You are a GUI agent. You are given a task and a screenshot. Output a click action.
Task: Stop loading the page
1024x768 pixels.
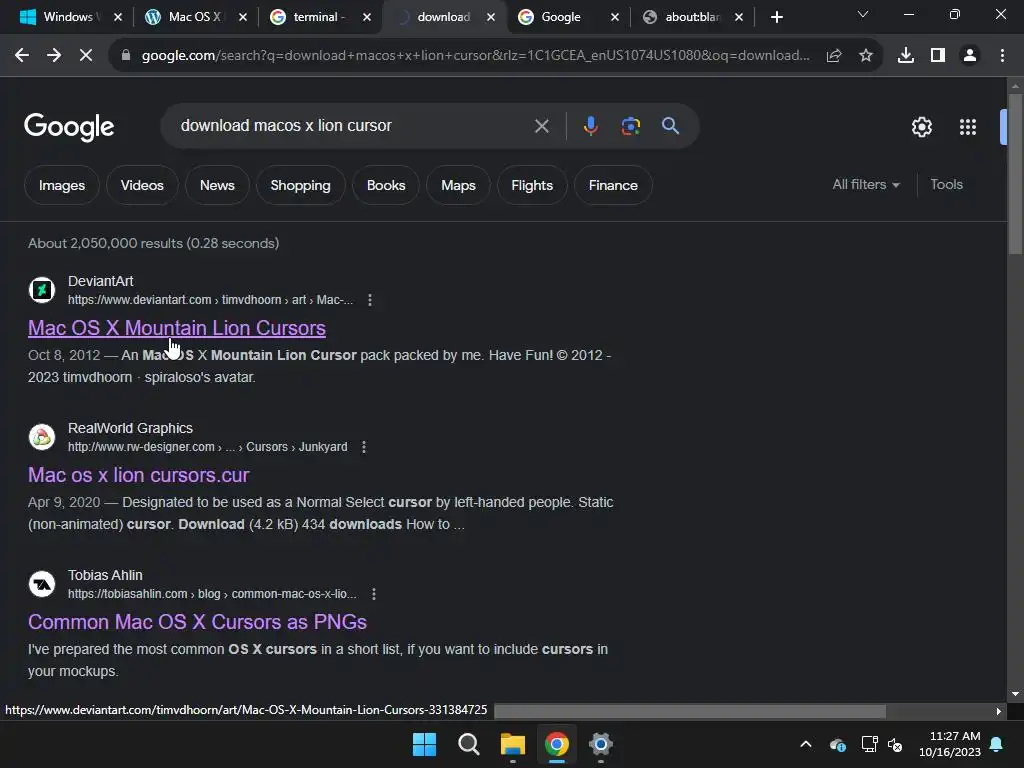point(86,56)
